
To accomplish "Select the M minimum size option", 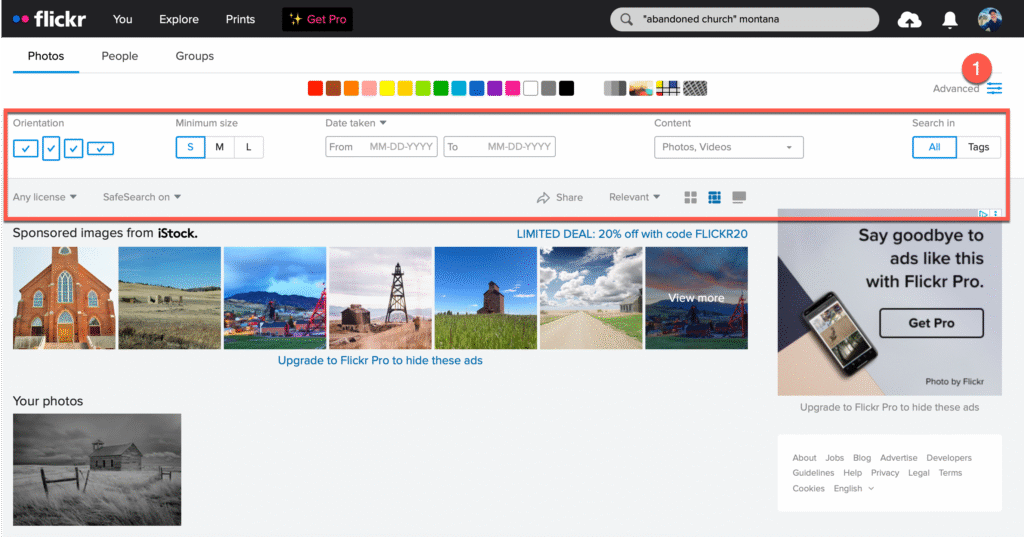I will (219, 148).
